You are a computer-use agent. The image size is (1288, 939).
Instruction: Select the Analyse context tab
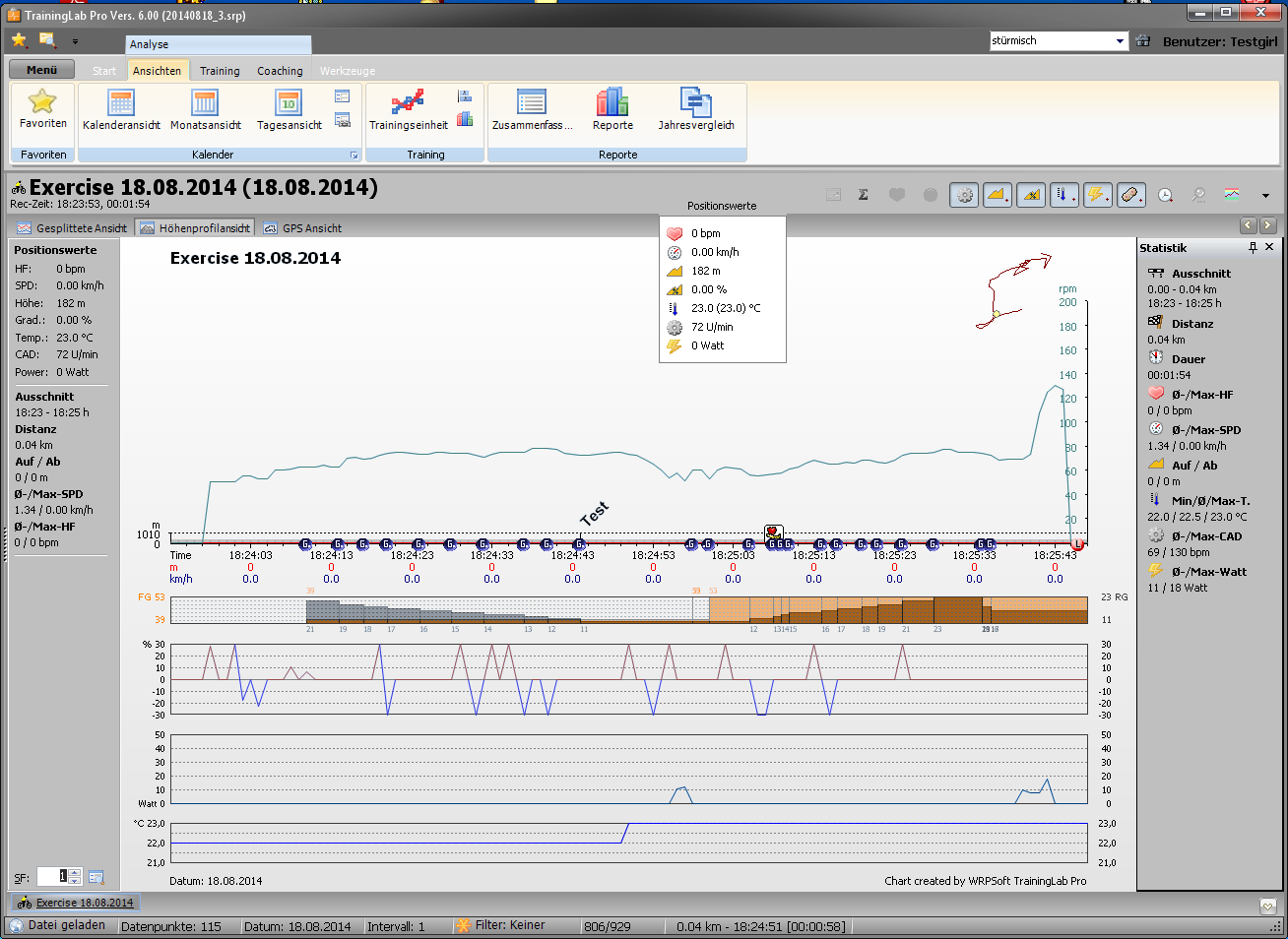click(219, 44)
